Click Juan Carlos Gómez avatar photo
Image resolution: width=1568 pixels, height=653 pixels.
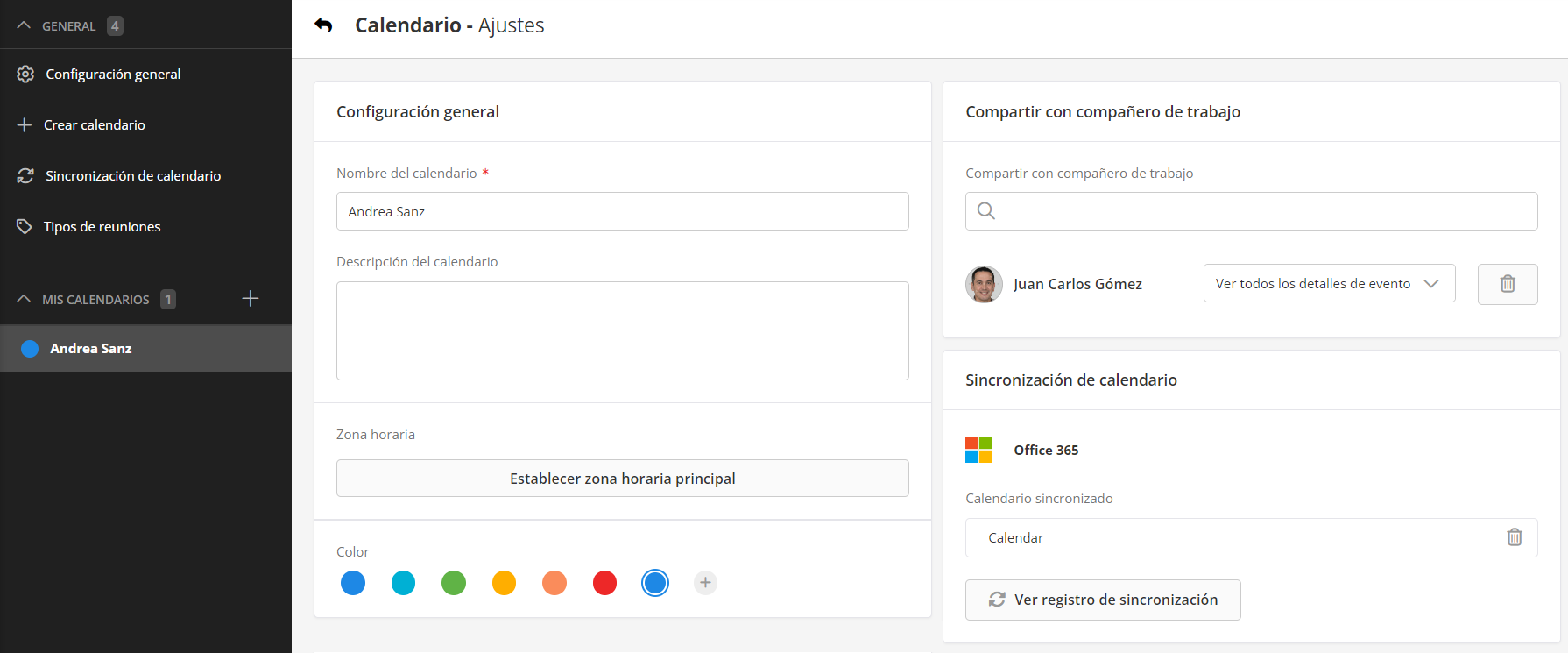point(984,284)
